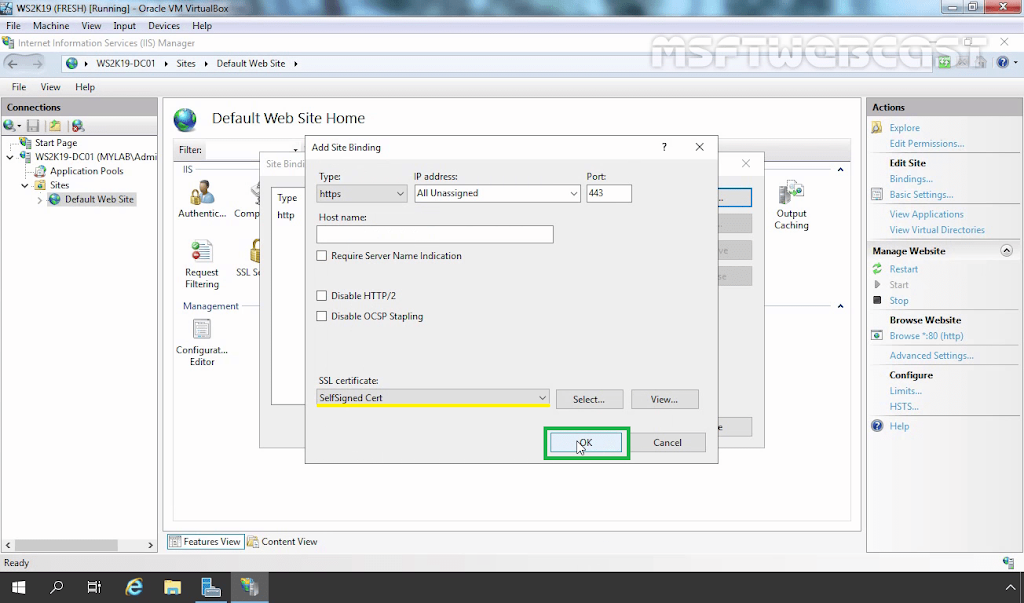Screen dimensions: 1024x603
Task: Expand the Default Web Site tree node
Action: point(40,200)
